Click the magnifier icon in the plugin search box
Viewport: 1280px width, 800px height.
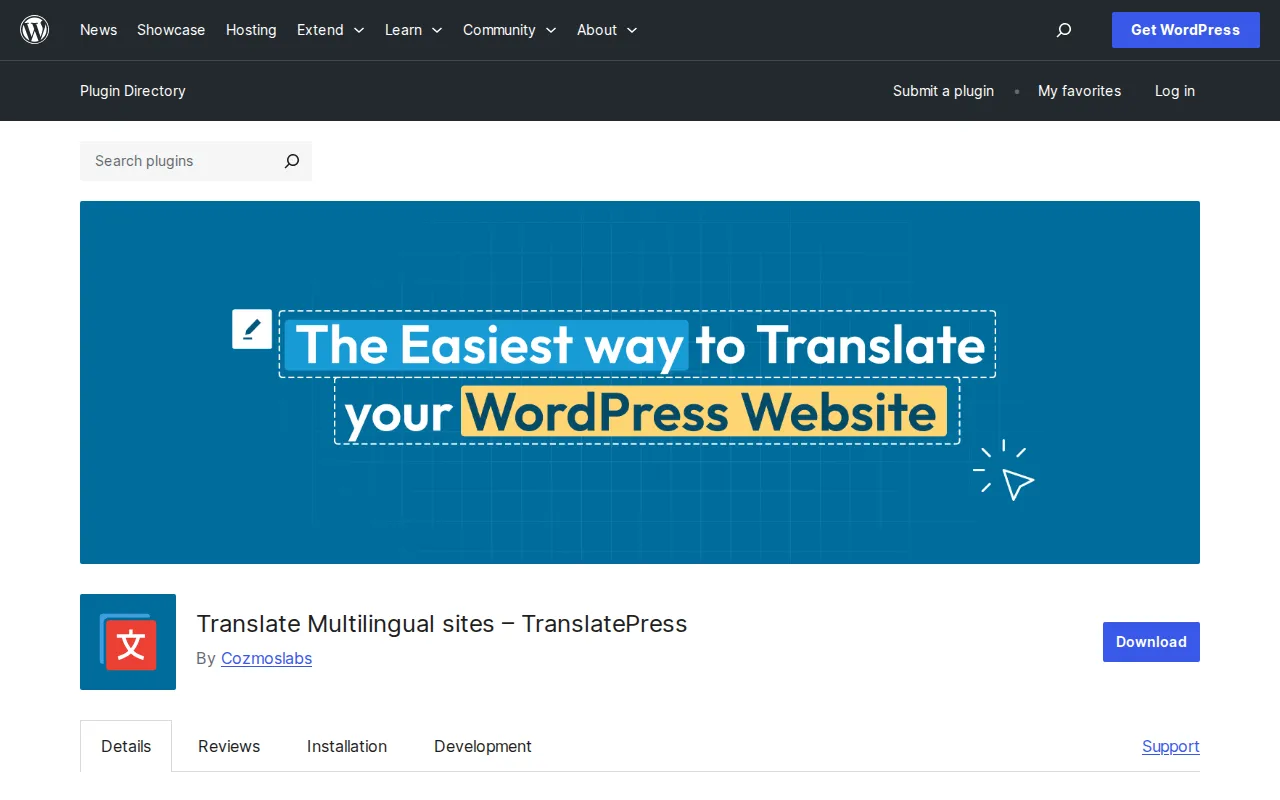tap(291, 161)
